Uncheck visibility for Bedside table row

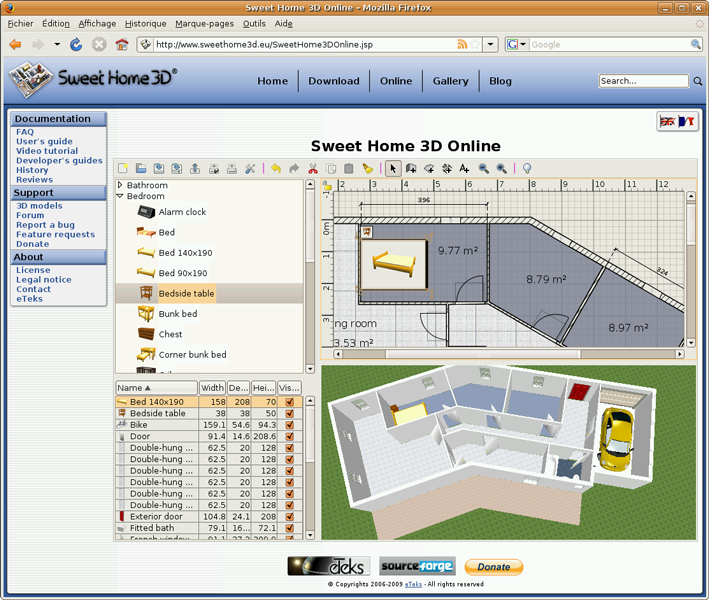[289, 413]
